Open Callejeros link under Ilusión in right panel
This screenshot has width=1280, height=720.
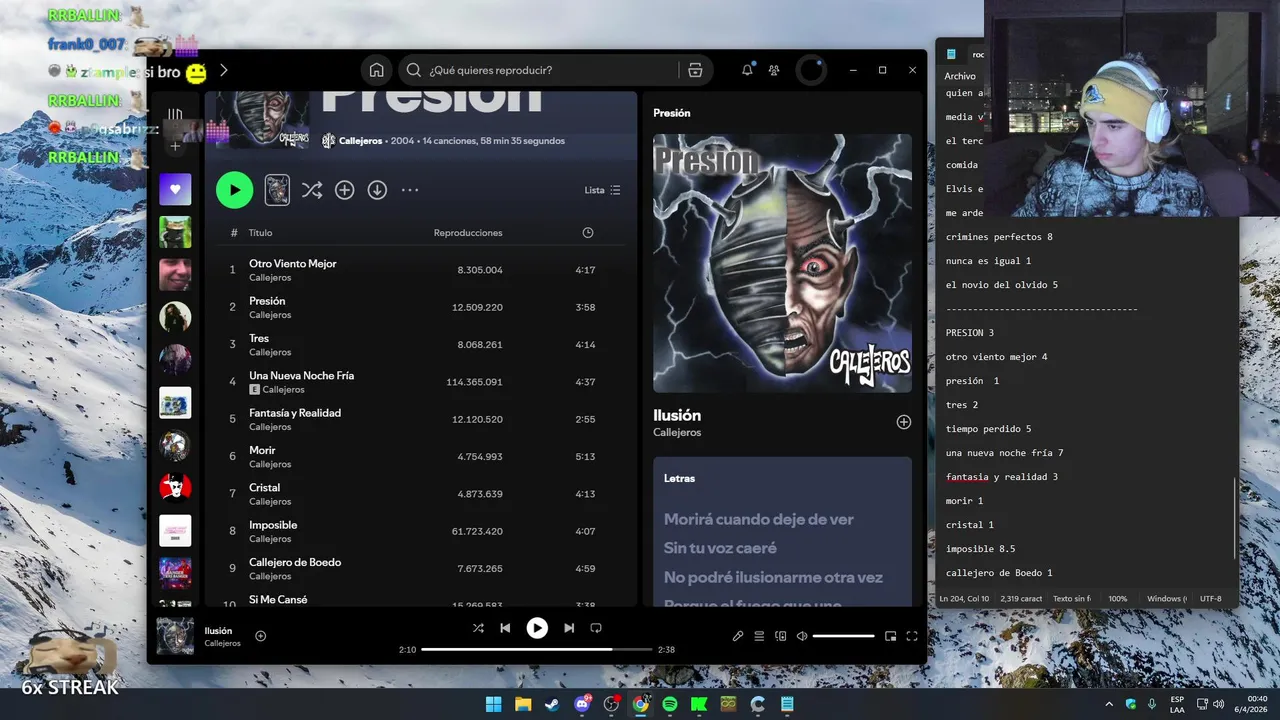pos(677,433)
